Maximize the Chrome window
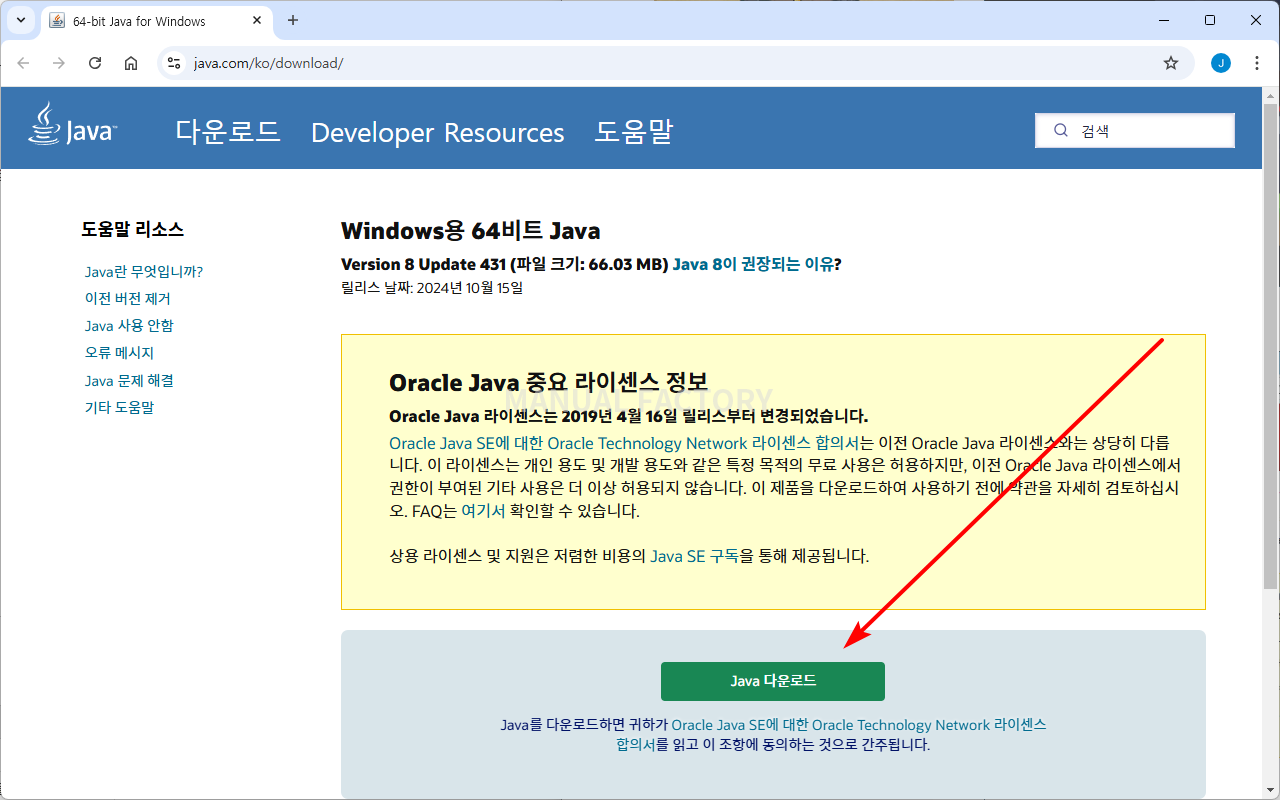The height and width of the screenshot is (800, 1280). click(1210, 20)
